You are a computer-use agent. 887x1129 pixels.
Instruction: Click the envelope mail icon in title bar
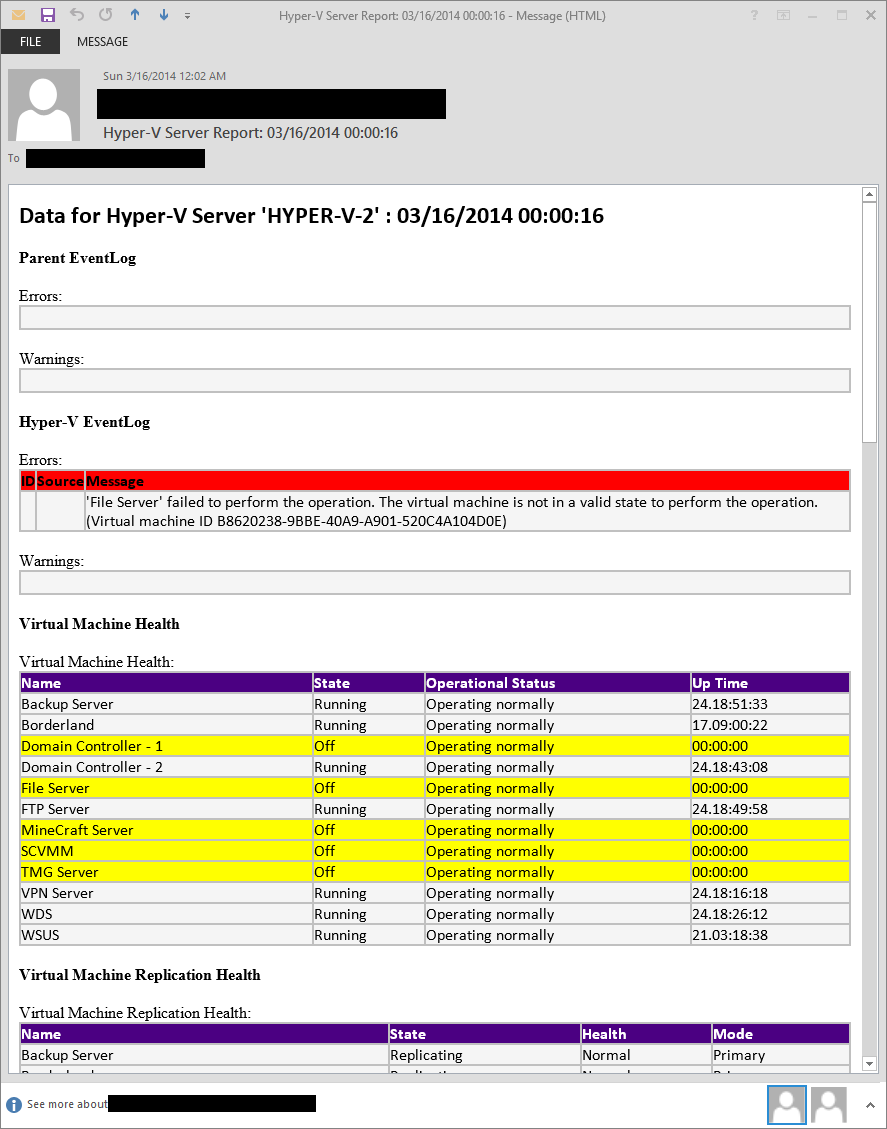coord(18,14)
